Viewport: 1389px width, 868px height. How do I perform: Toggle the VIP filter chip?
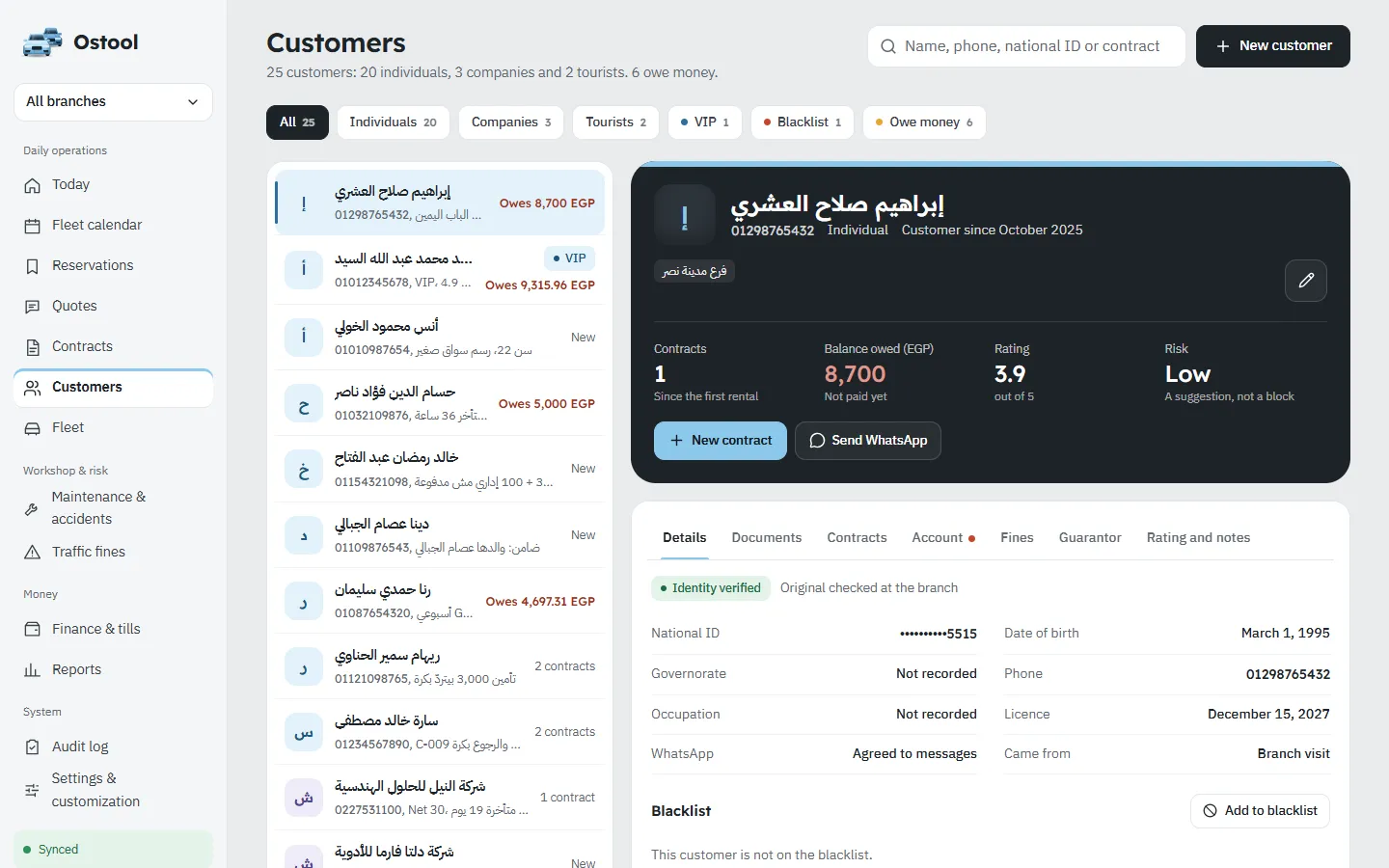click(705, 122)
